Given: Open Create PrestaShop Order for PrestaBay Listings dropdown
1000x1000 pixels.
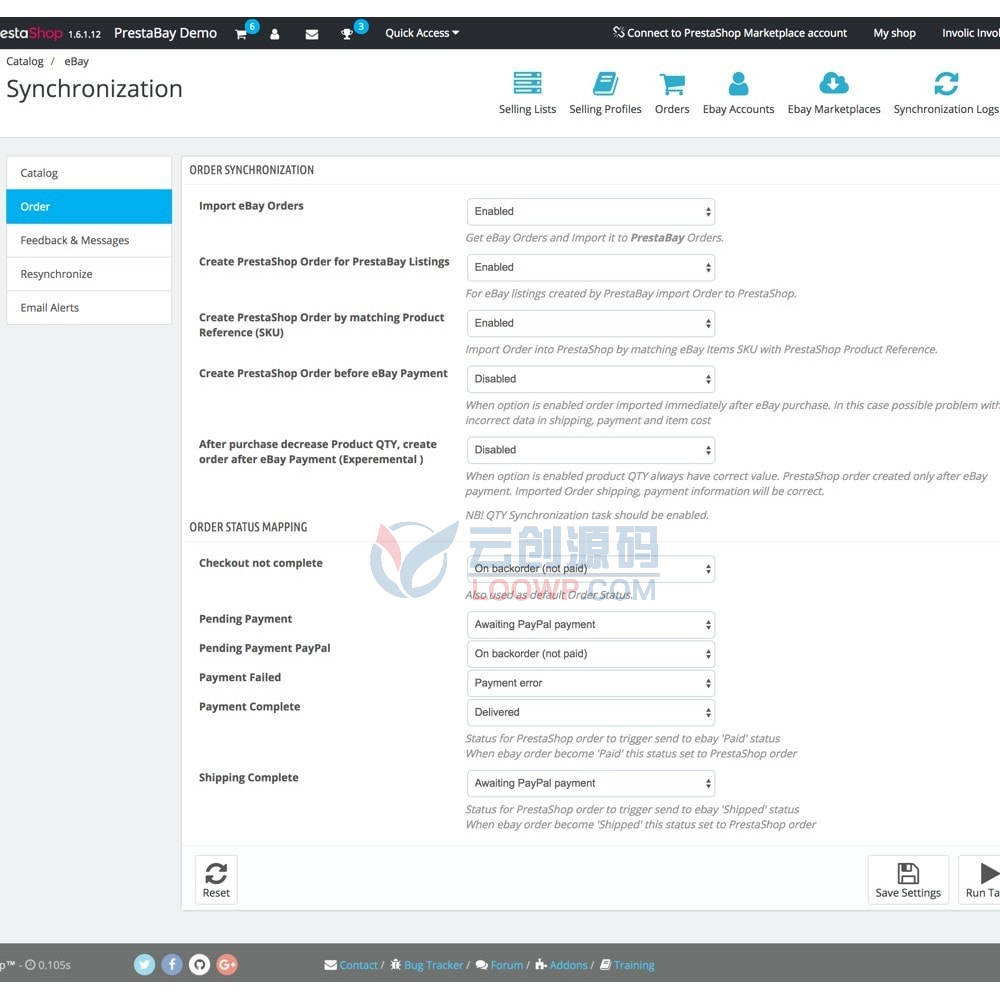Looking at the screenshot, I should (x=591, y=267).
